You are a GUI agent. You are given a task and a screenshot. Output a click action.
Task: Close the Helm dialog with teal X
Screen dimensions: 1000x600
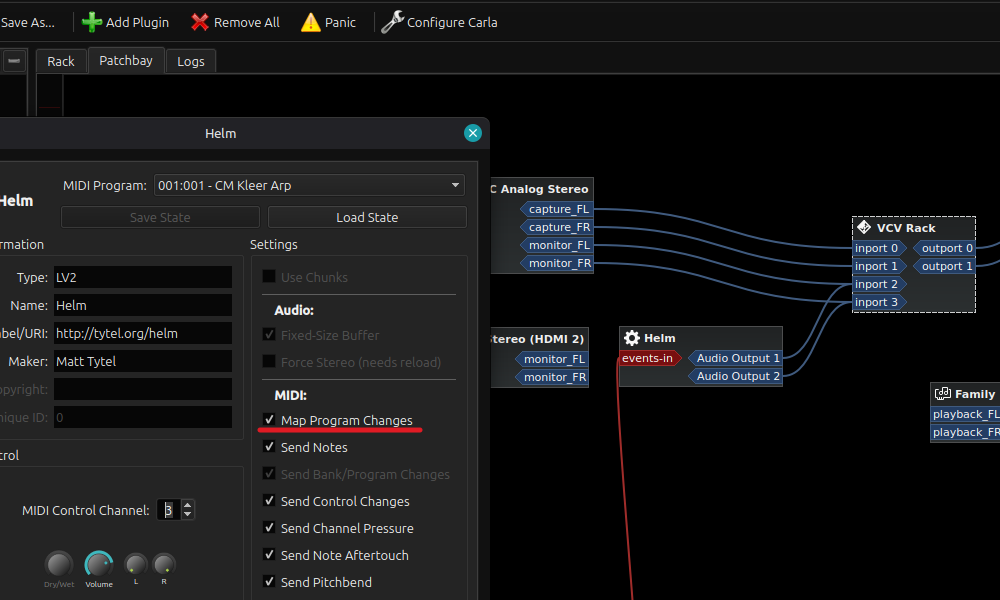pos(473,133)
